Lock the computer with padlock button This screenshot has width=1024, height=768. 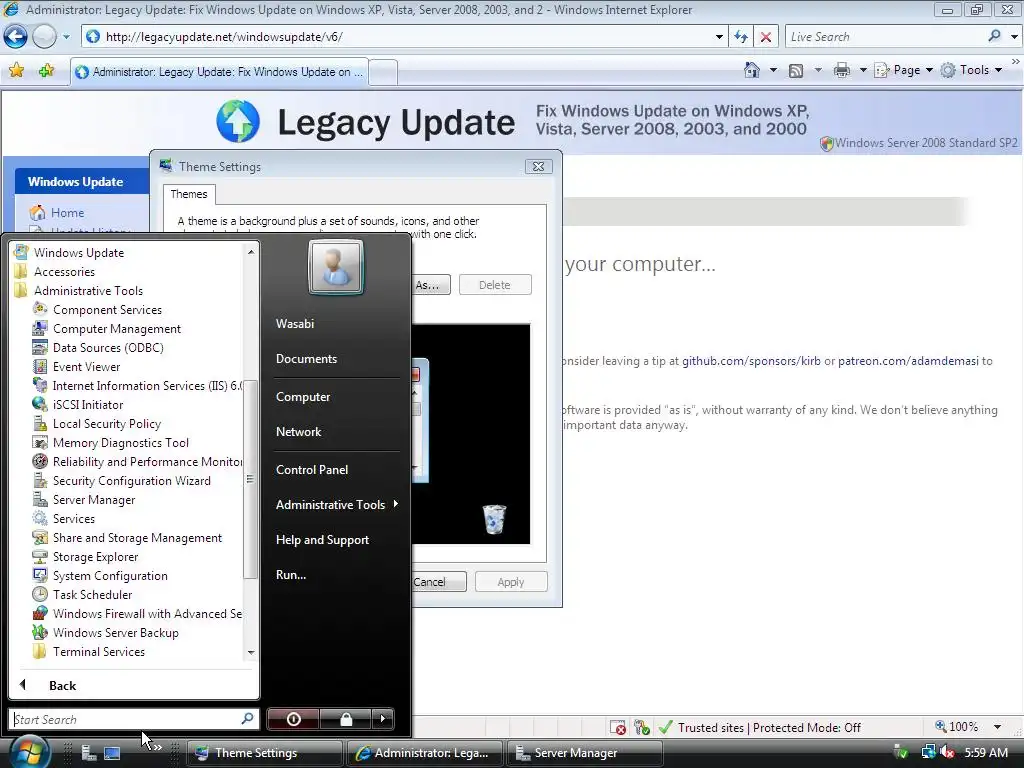coord(345,719)
